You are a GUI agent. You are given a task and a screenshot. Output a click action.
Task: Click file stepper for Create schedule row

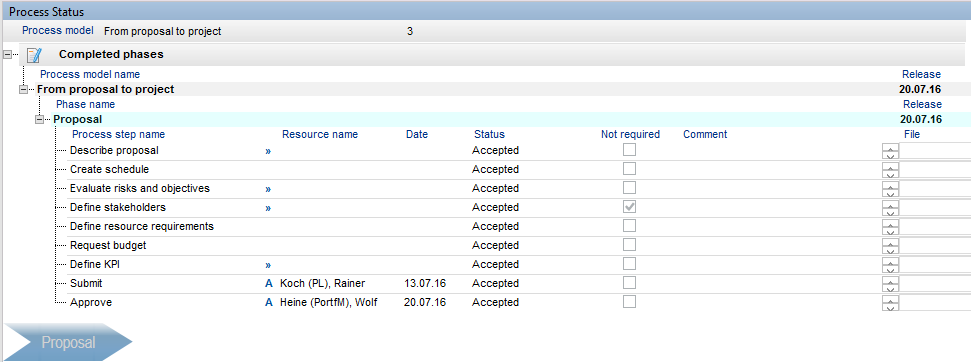click(x=890, y=170)
